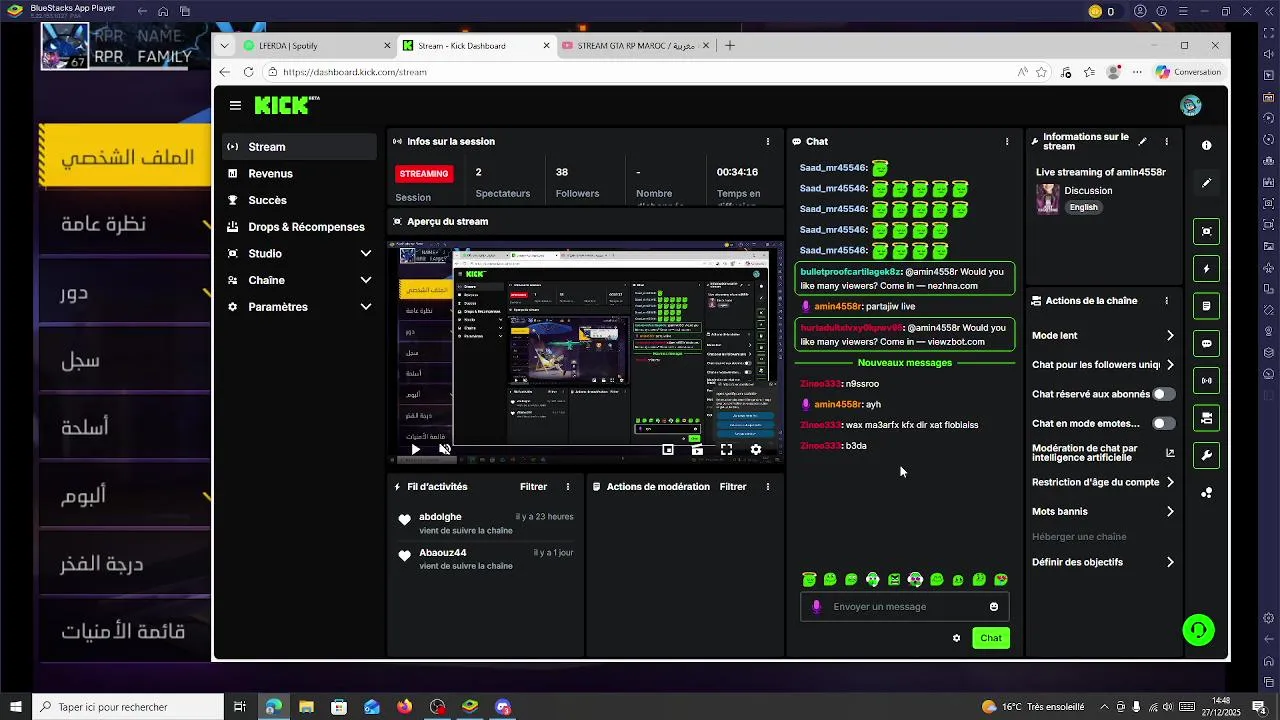Expand the Studio sidebar section
This screenshot has height=720, width=1280.
[299, 253]
